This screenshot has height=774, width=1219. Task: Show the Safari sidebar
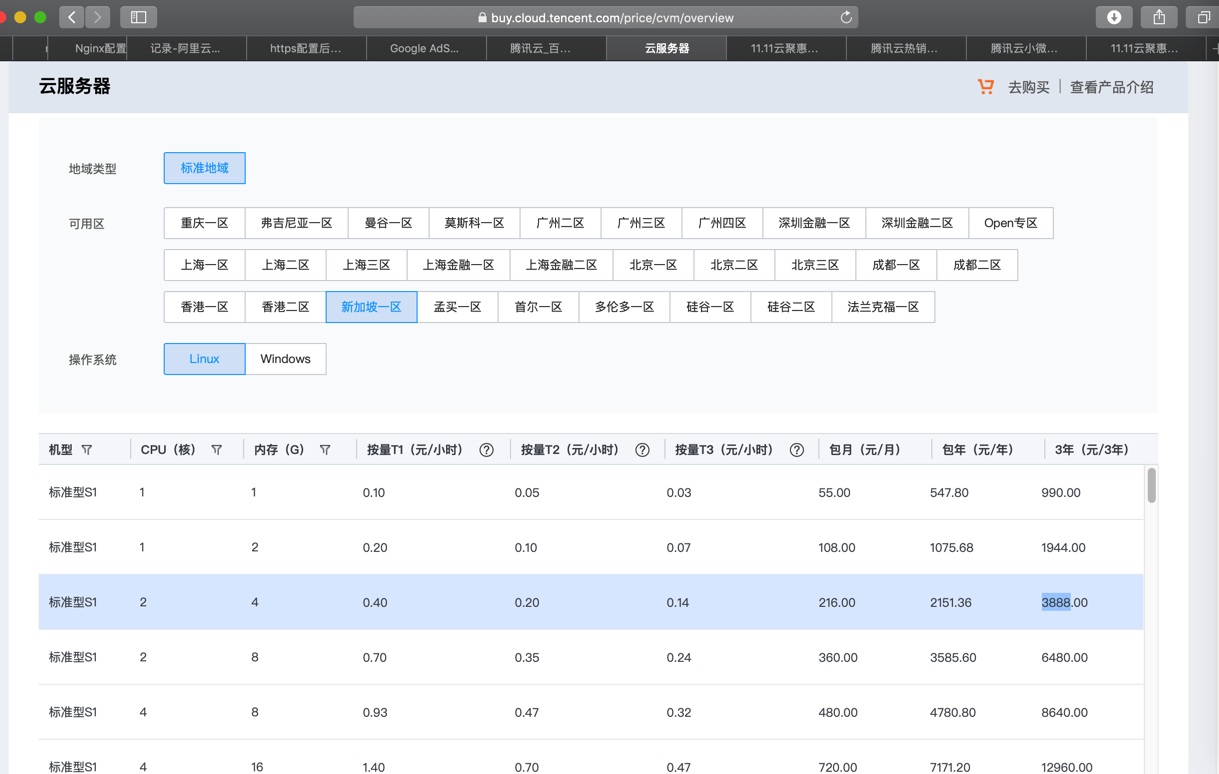(139, 17)
